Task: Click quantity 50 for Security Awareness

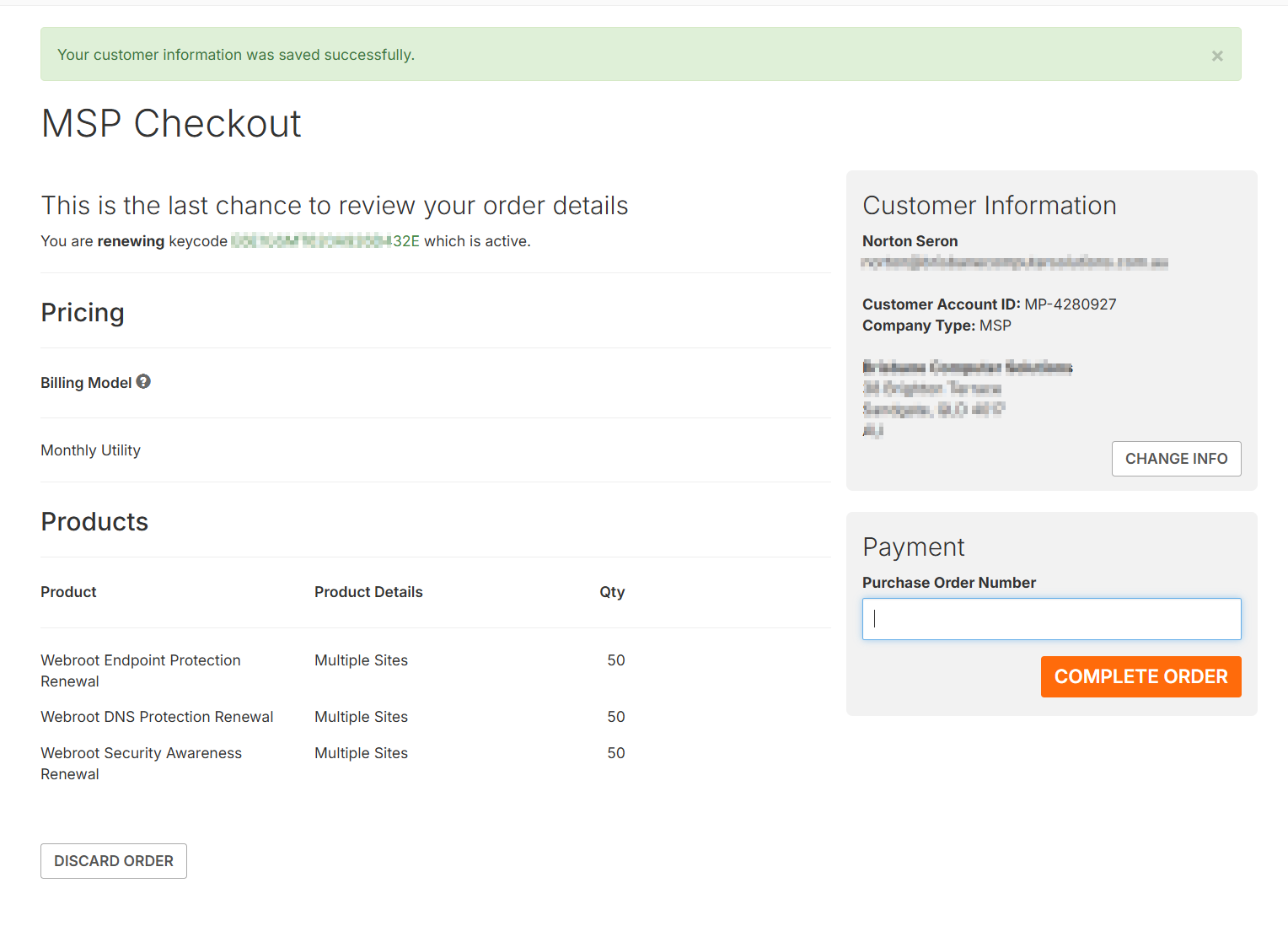Action: tap(616, 753)
